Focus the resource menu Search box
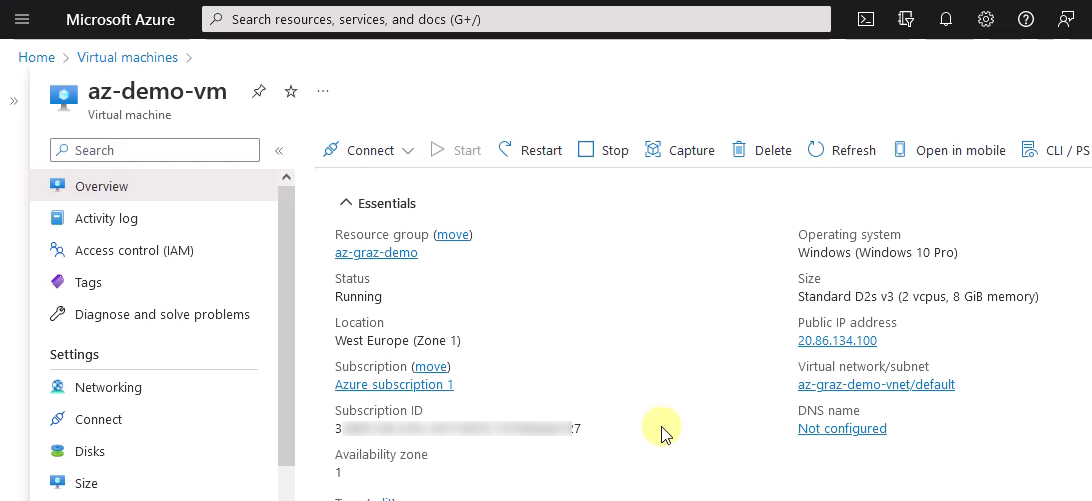The height and width of the screenshot is (501, 1092). coord(155,151)
